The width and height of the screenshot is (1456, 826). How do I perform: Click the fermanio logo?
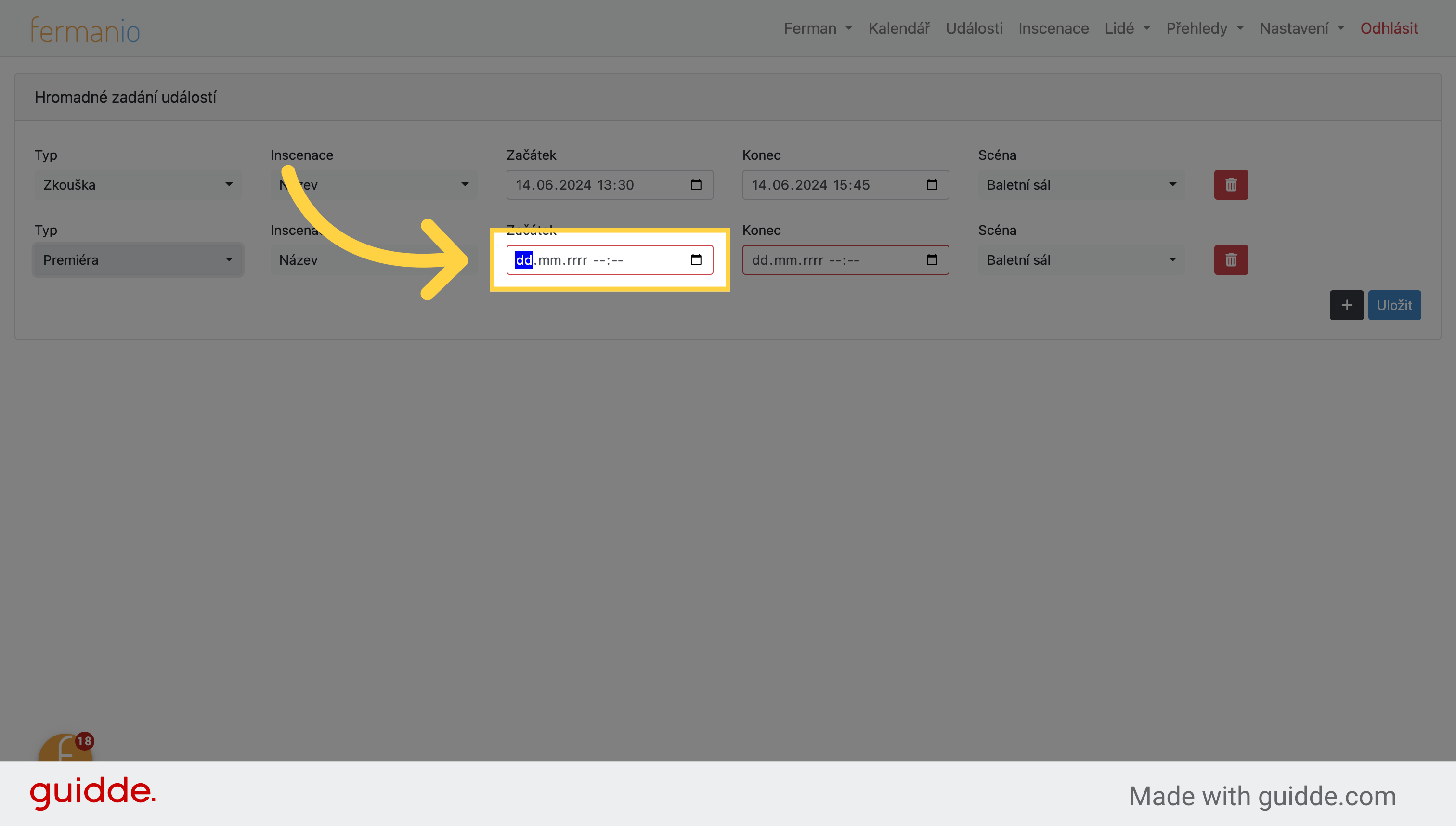[85, 29]
